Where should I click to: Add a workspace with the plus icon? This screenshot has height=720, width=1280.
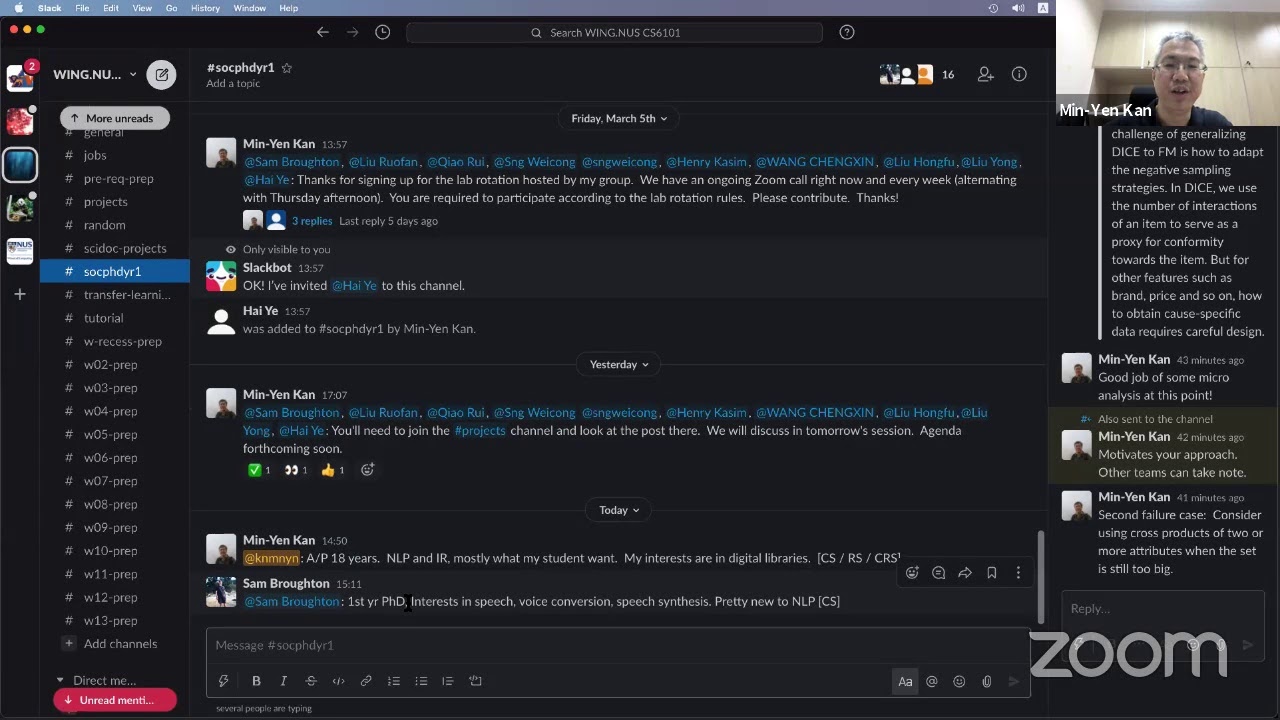[20, 294]
